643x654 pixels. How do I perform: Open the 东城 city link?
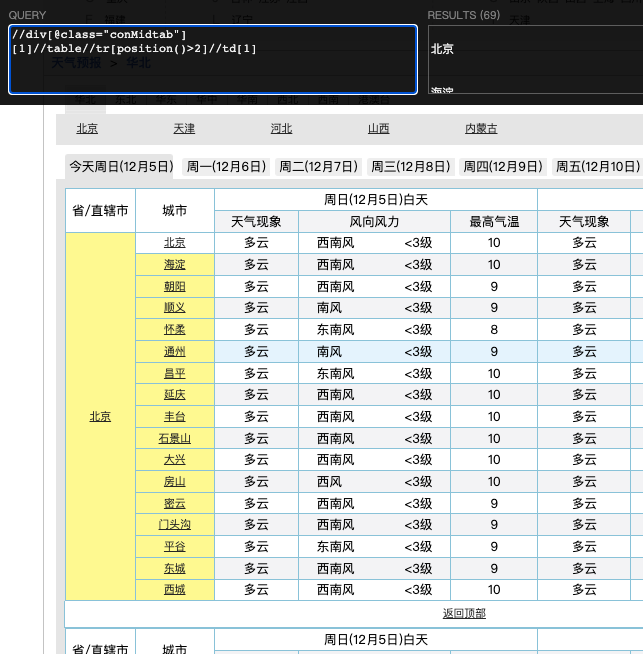coord(175,568)
